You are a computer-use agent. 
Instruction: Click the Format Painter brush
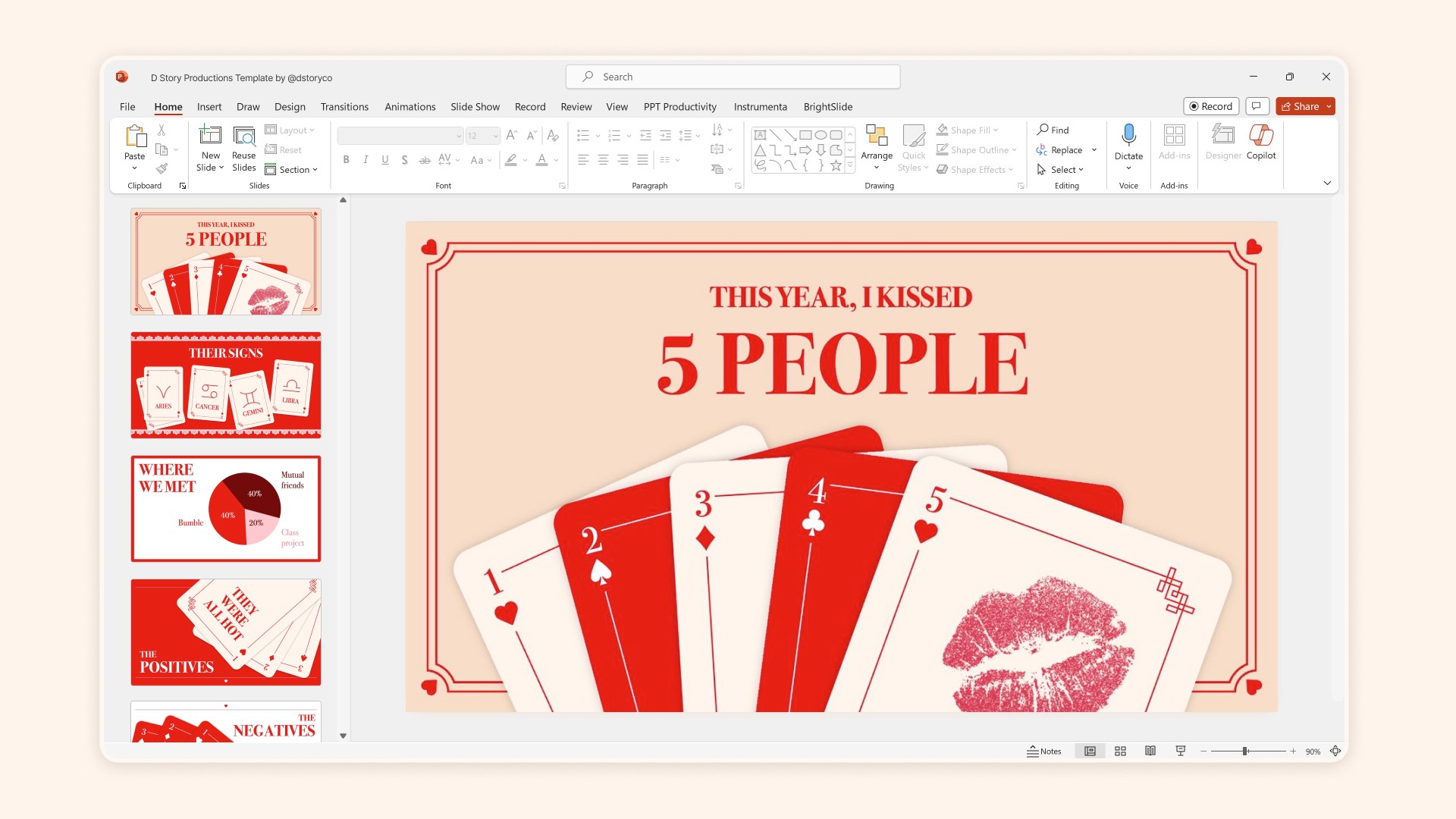[x=162, y=169]
